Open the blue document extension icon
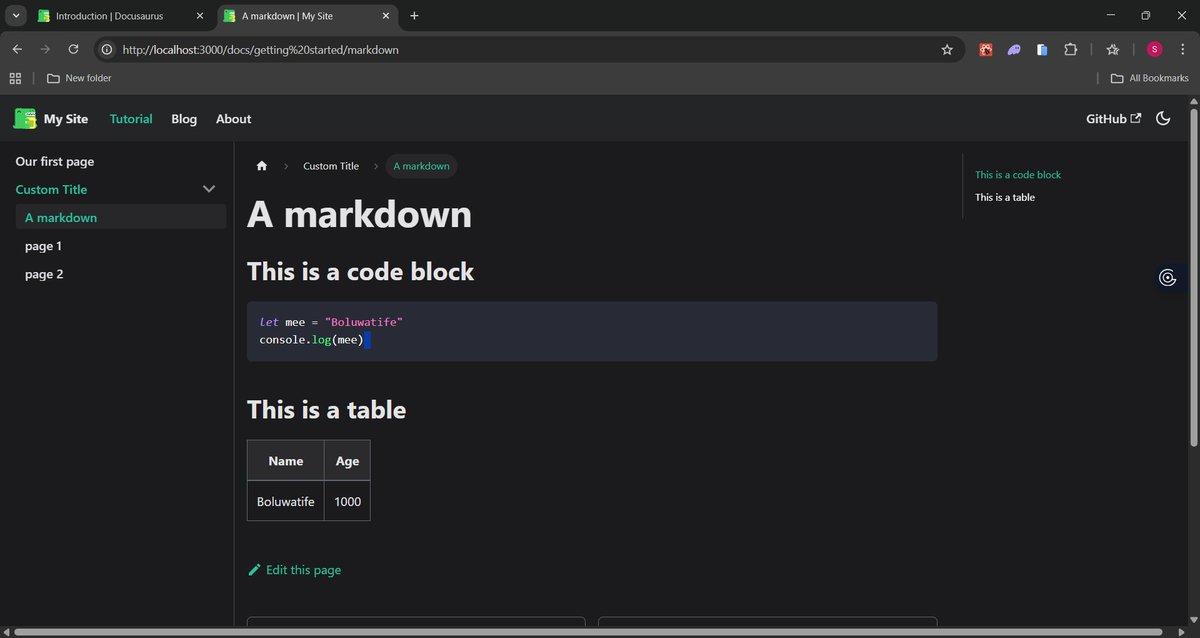The height and width of the screenshot is (638, 1200). (1042, 49)
